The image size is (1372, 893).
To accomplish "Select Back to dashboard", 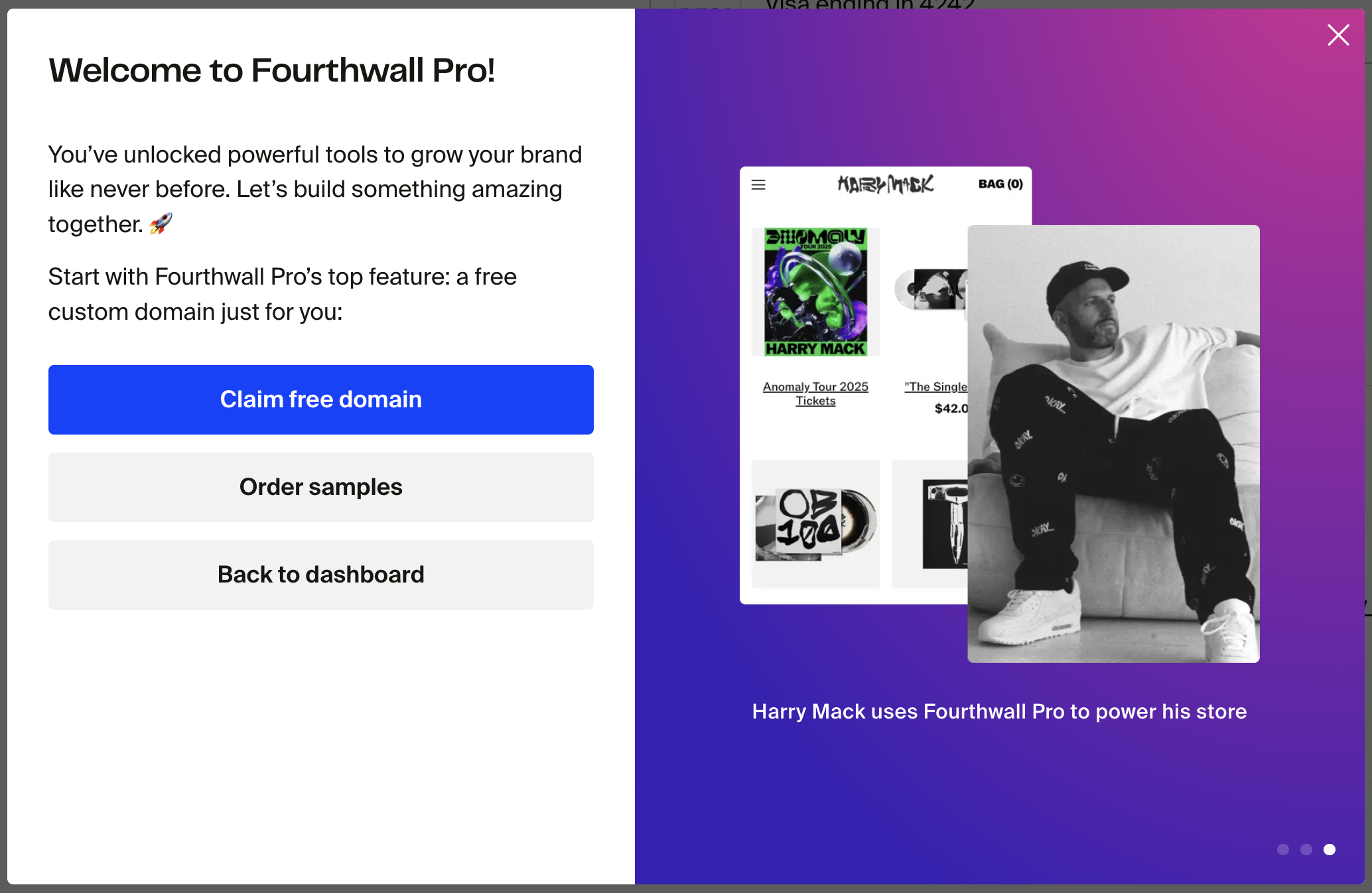I will coord(320,575).
